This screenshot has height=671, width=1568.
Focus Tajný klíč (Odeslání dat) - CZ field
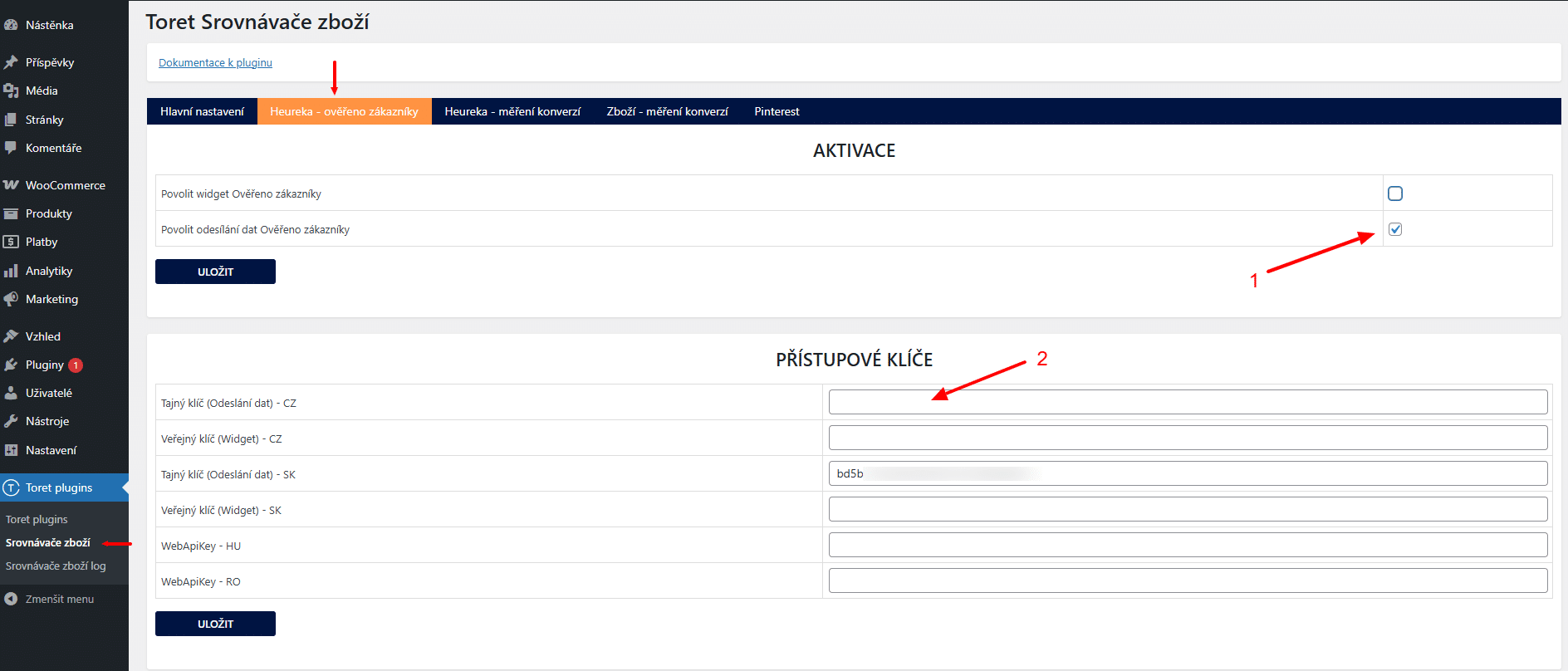click(x=1188, y=402)
